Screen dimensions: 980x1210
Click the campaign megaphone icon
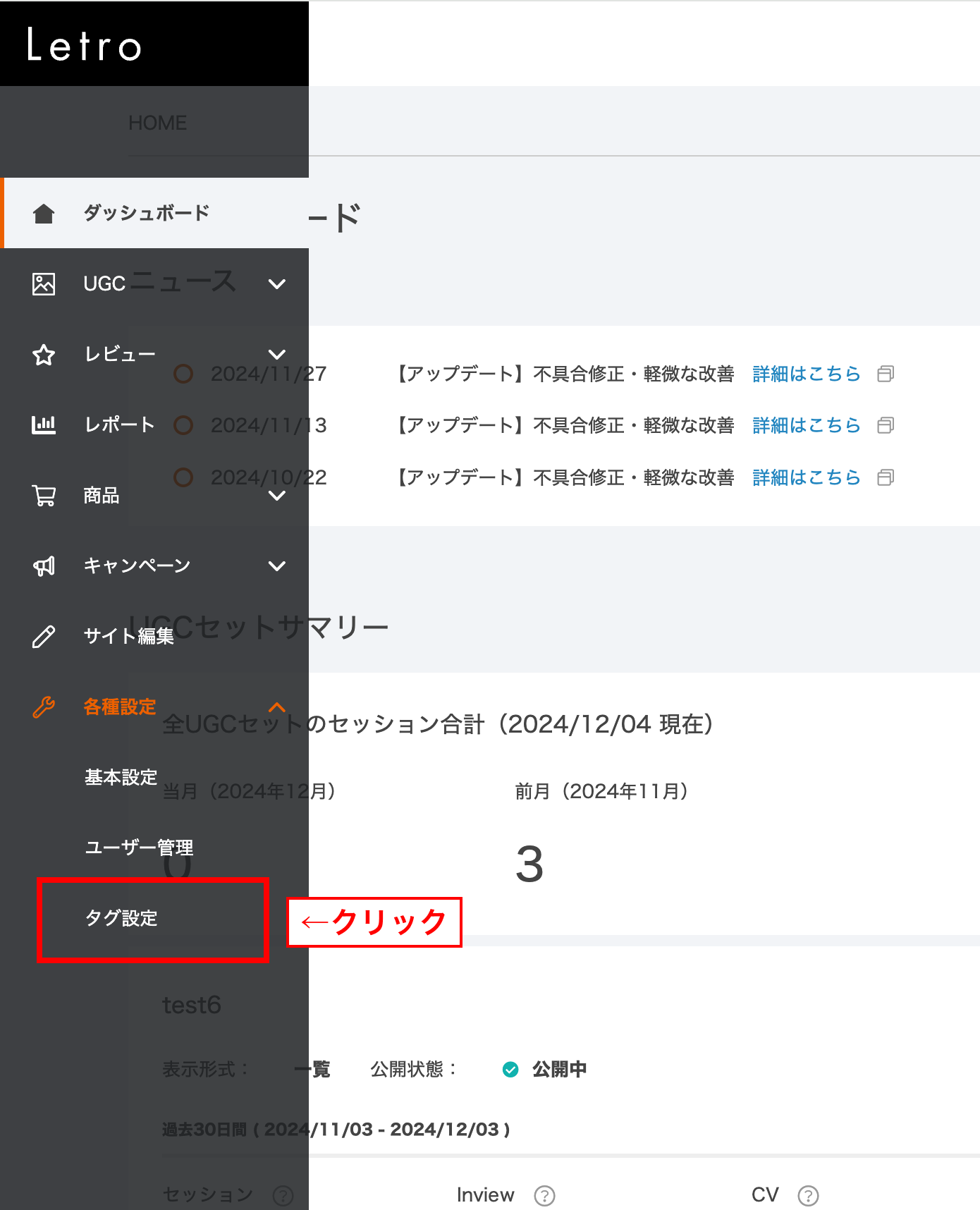(44, 566)
